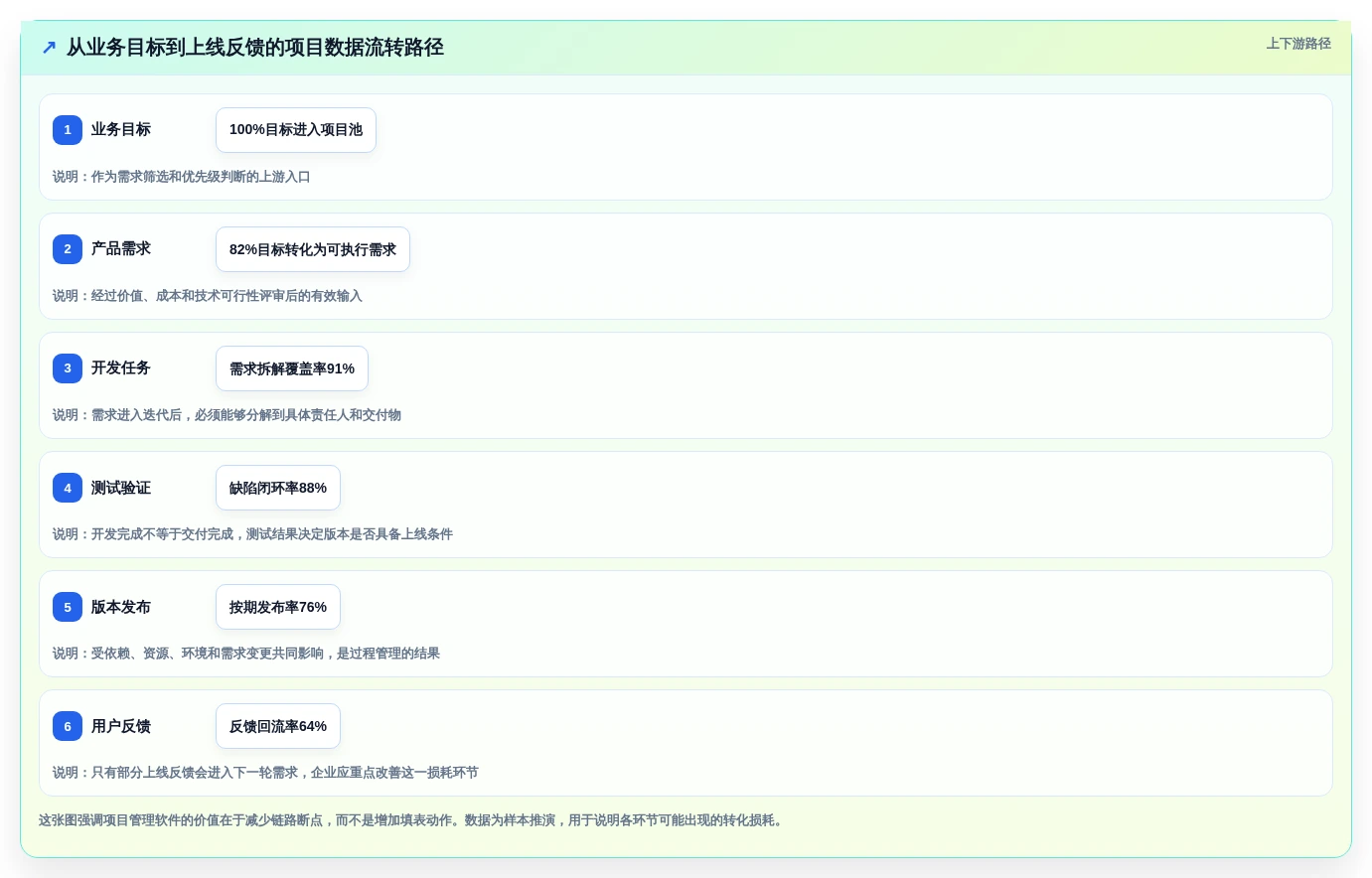This screenshot has width=1372, height=878.
Task: Click the title 从业务目标到上线反馈的项目数据流转路径
Action: [x=255, y=47]
